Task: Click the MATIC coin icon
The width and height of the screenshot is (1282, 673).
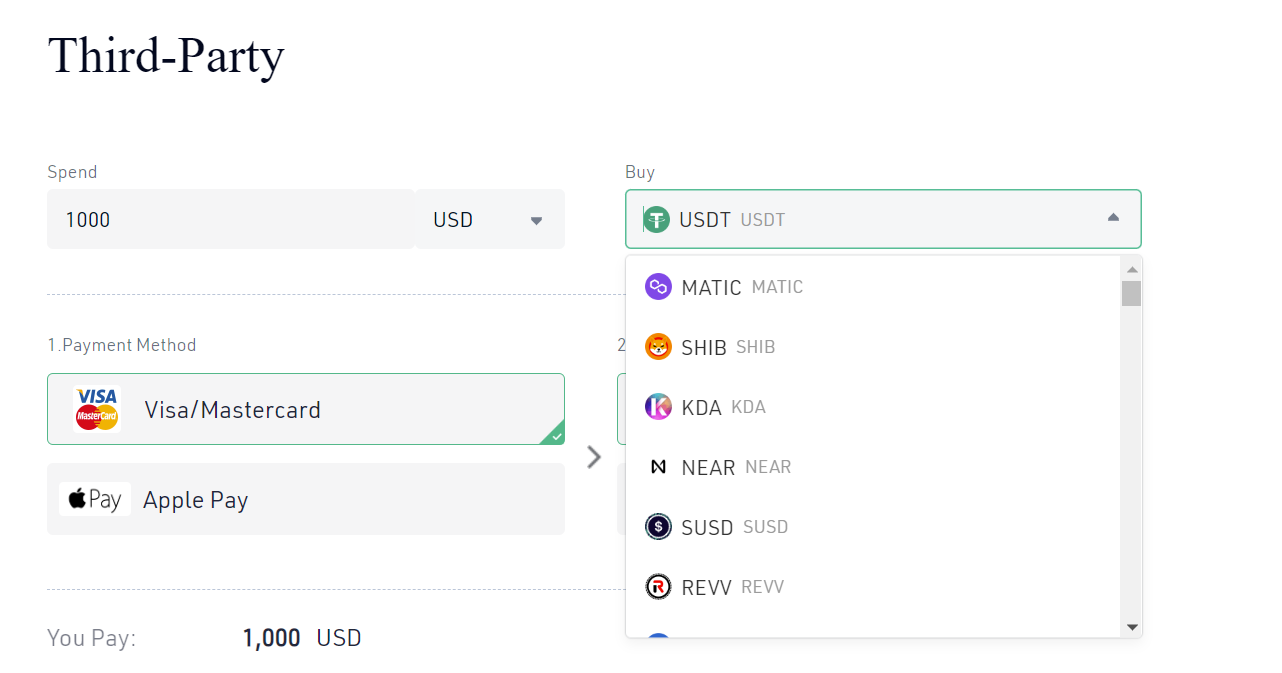Action: tap(658, 287)
